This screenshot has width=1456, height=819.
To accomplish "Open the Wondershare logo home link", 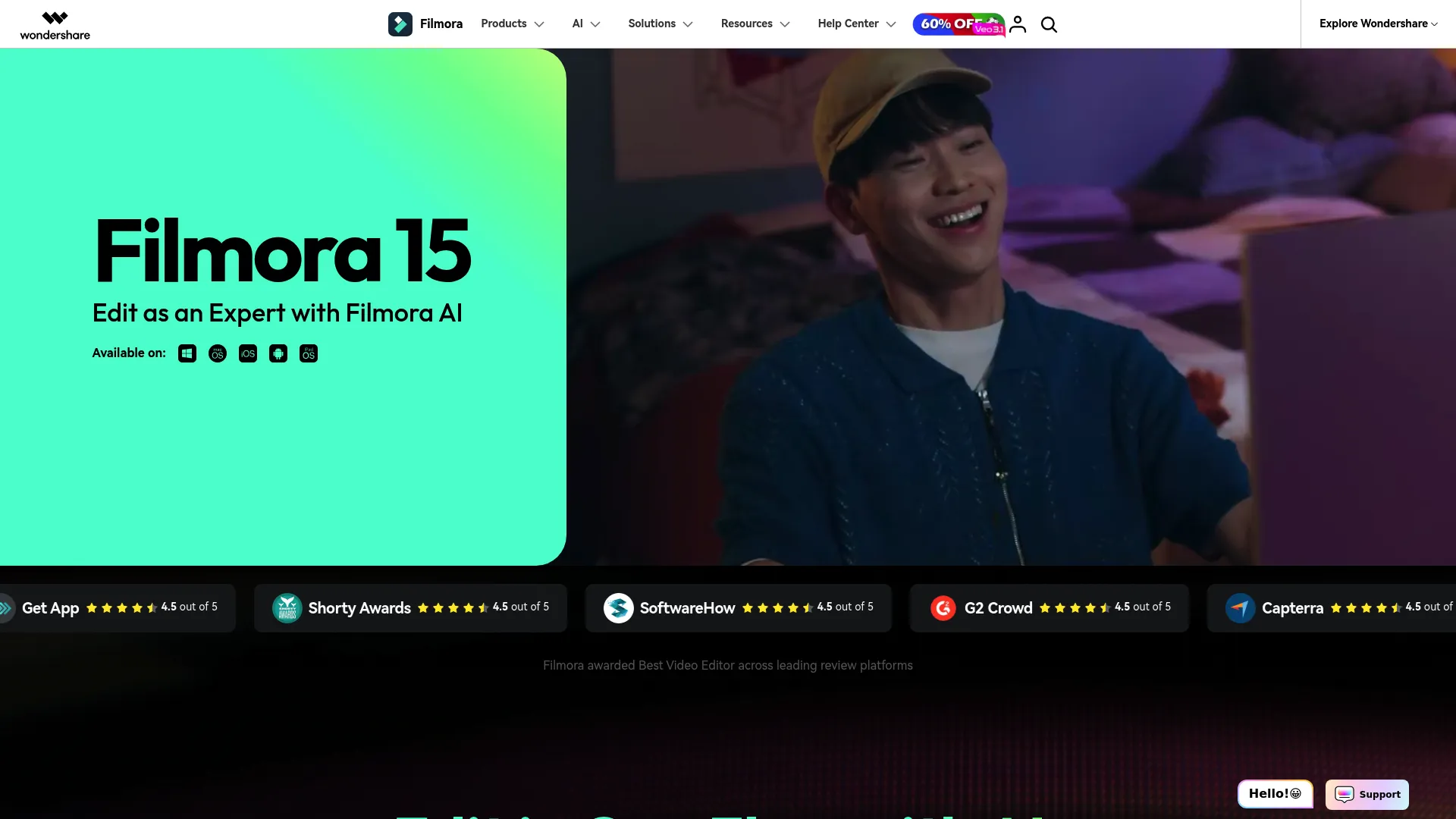I will pos(55,25).
